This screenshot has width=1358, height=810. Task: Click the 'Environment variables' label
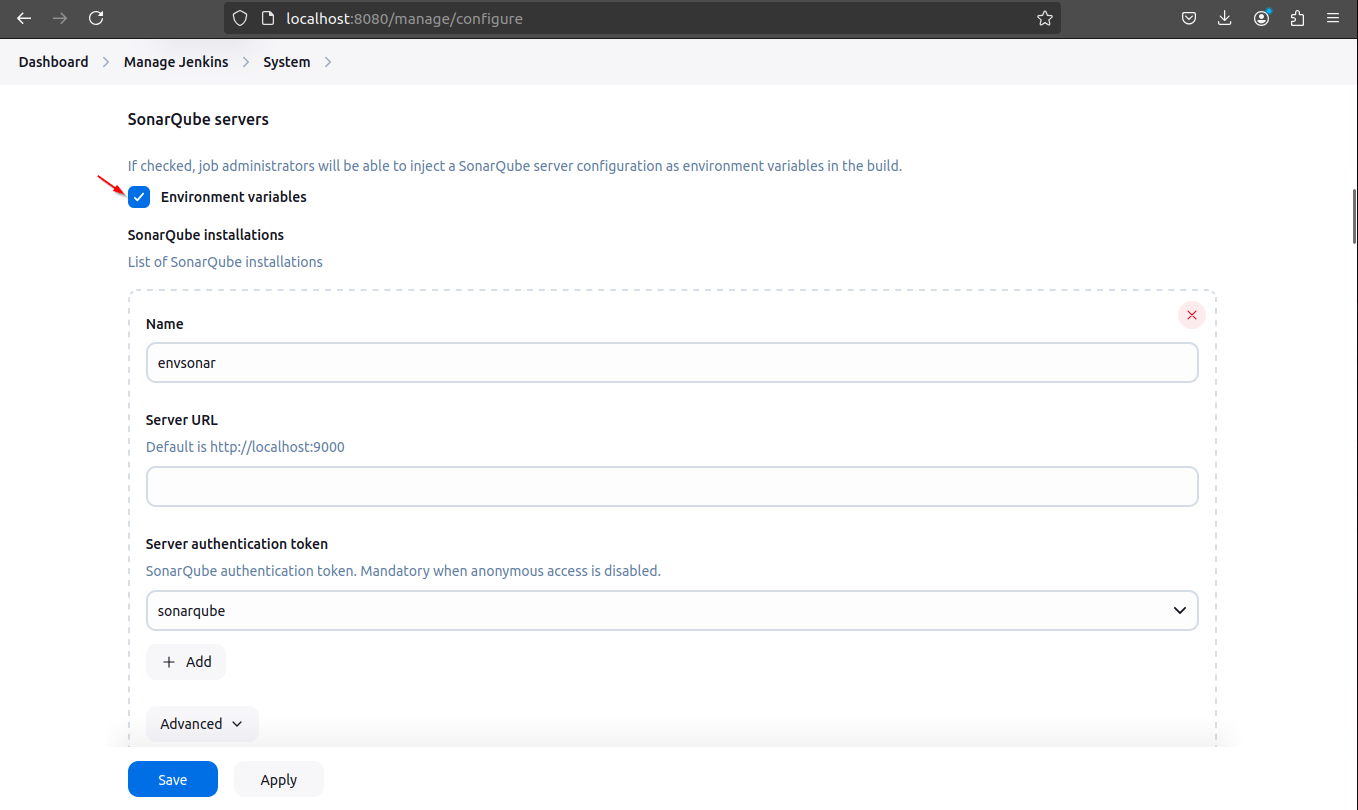234,197
